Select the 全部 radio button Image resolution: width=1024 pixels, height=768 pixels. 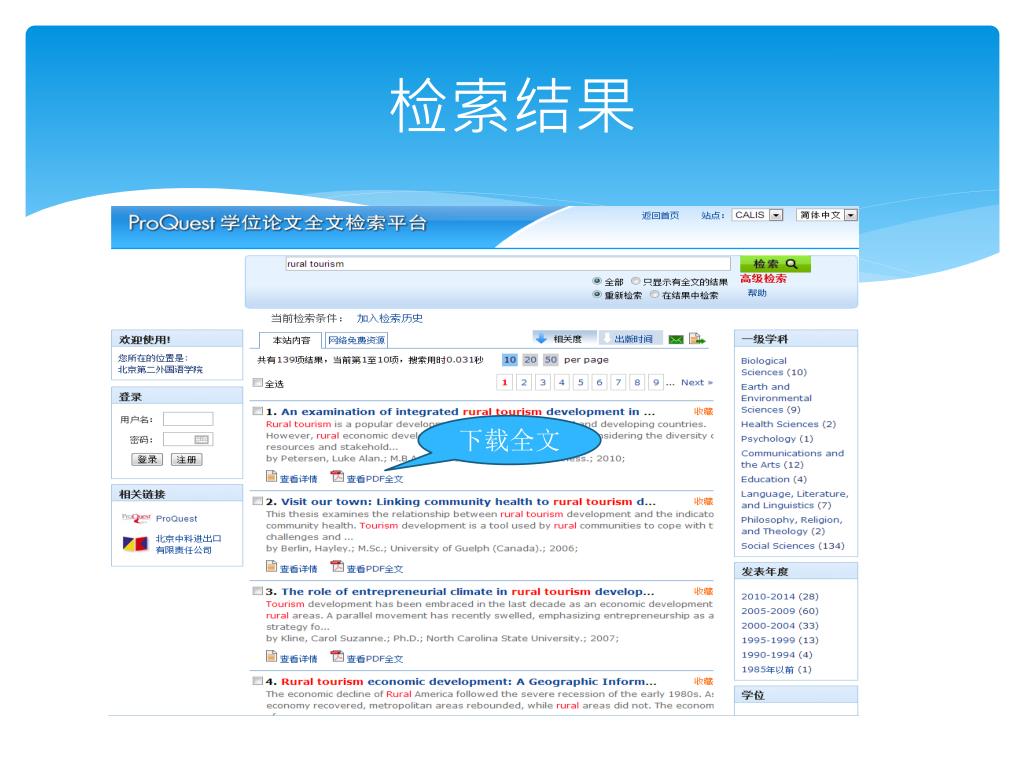597,281
